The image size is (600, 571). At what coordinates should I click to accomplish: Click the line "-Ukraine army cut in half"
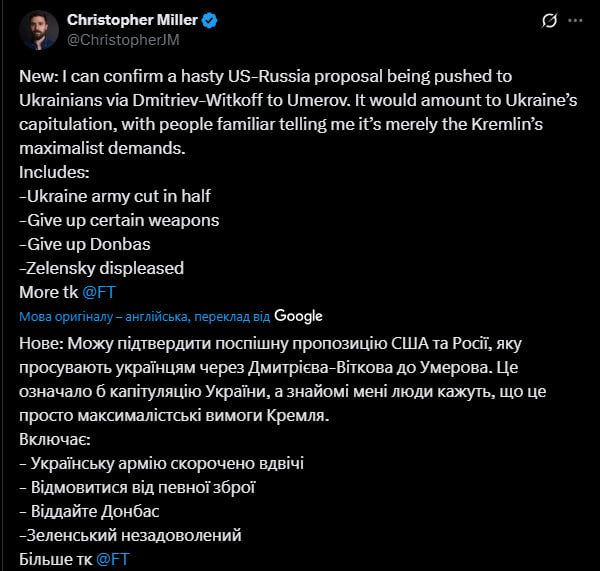tap(115, 196)
